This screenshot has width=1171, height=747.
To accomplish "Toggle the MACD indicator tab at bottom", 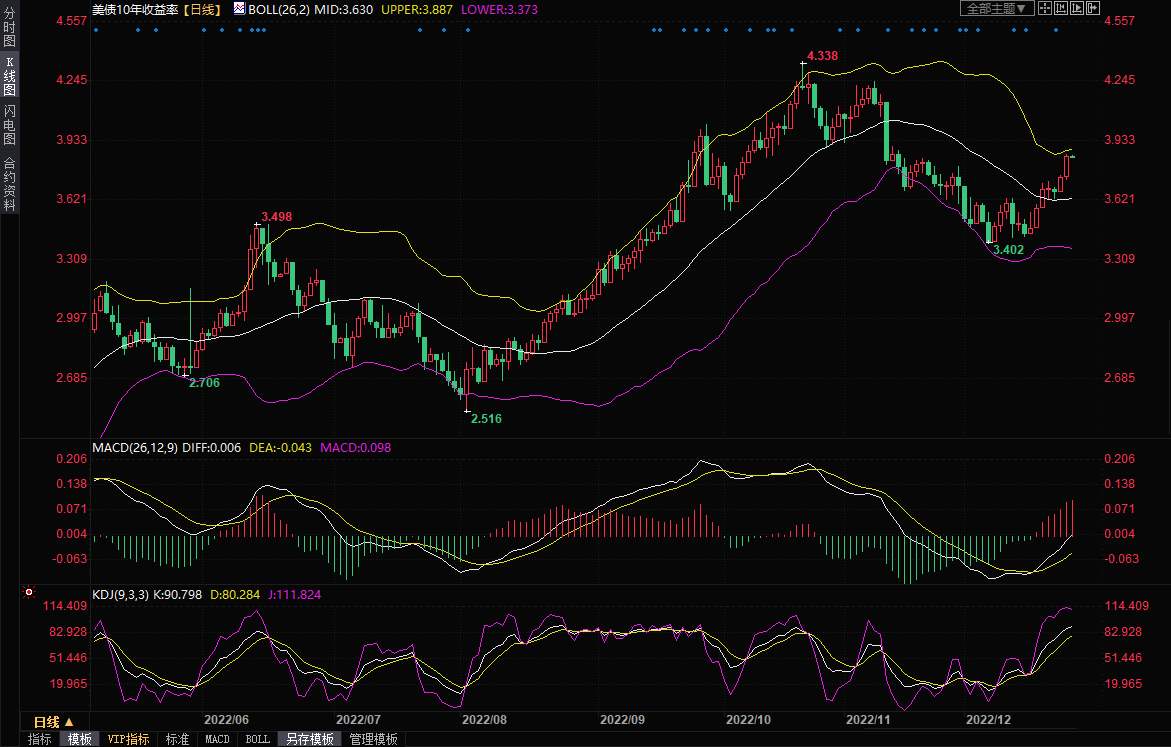I will pyautogui.click(x=217, y=740).
